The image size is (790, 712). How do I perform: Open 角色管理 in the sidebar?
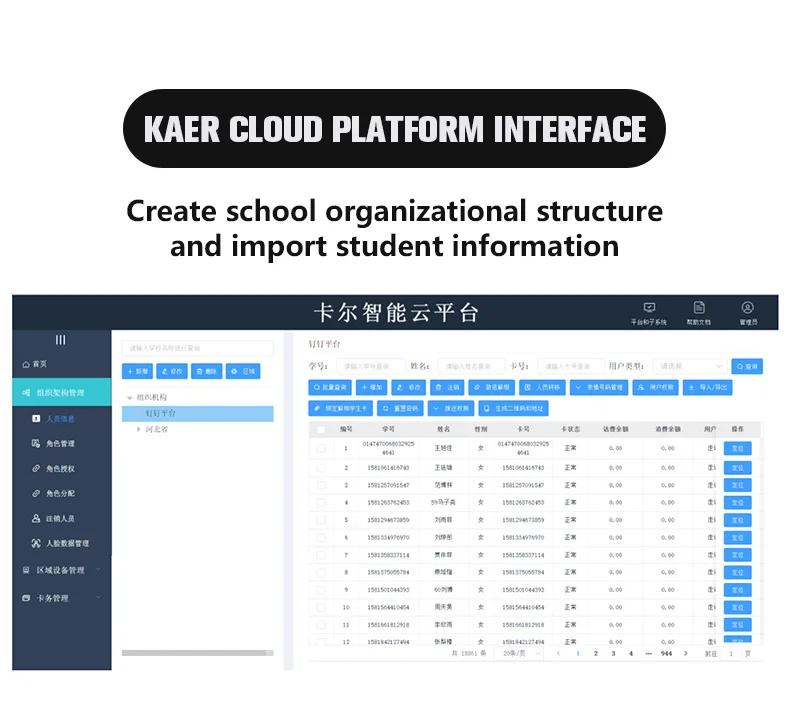point(54,443)
